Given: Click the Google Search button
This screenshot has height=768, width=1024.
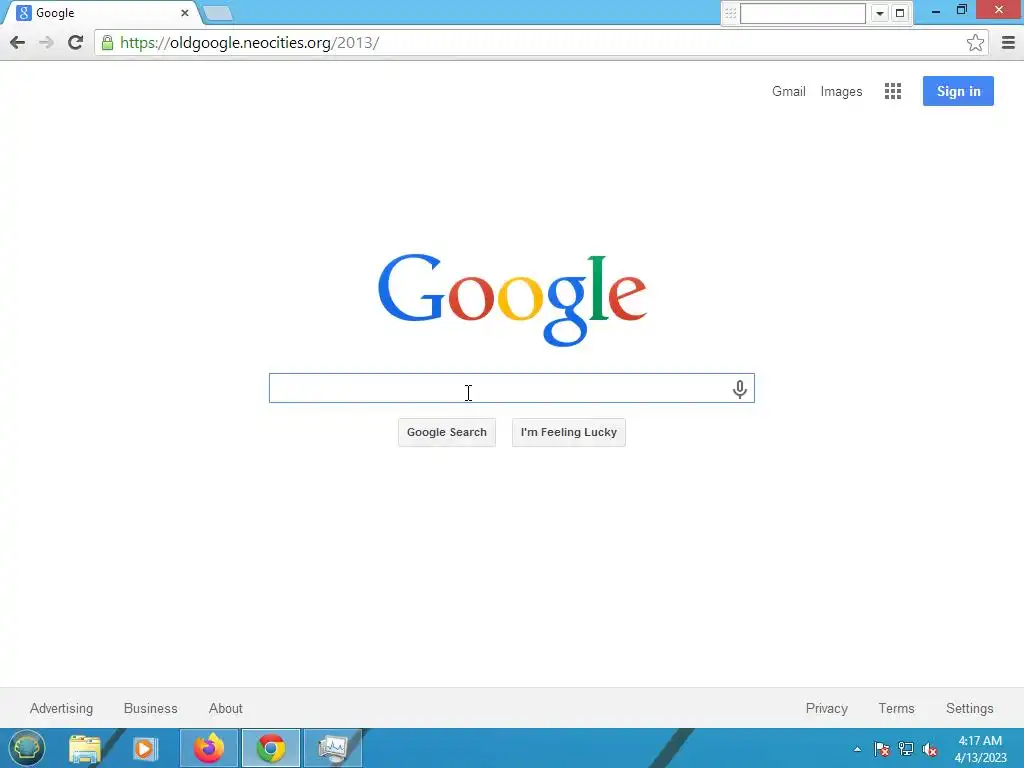Looking at the screenshot, I should (x=447, y=432).
